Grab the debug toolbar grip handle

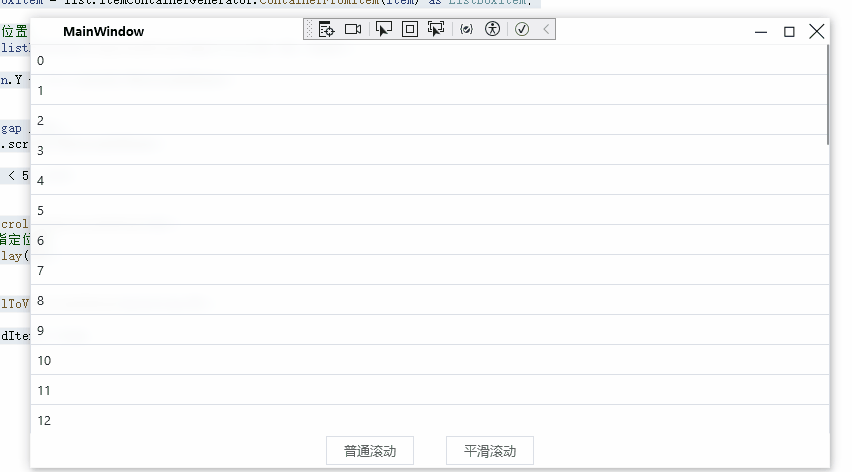(x=310, y=29)
